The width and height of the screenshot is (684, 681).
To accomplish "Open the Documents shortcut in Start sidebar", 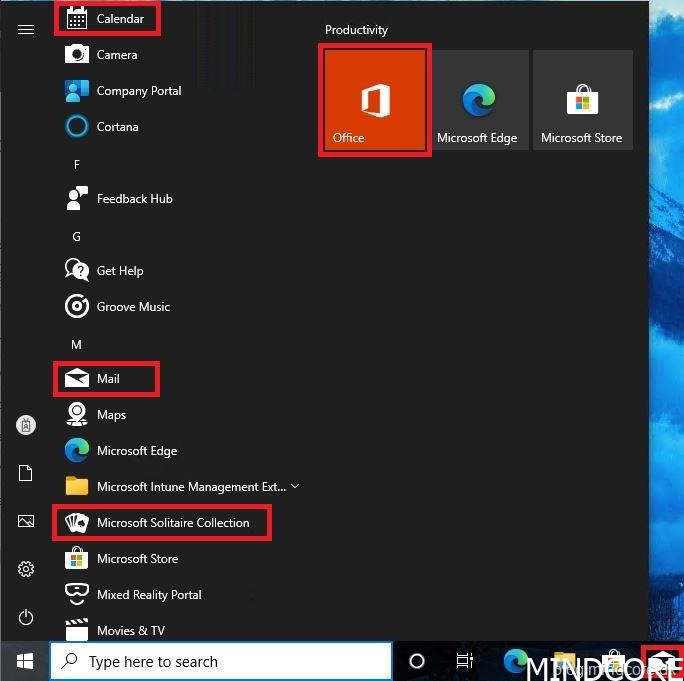I will coord(26,473).
